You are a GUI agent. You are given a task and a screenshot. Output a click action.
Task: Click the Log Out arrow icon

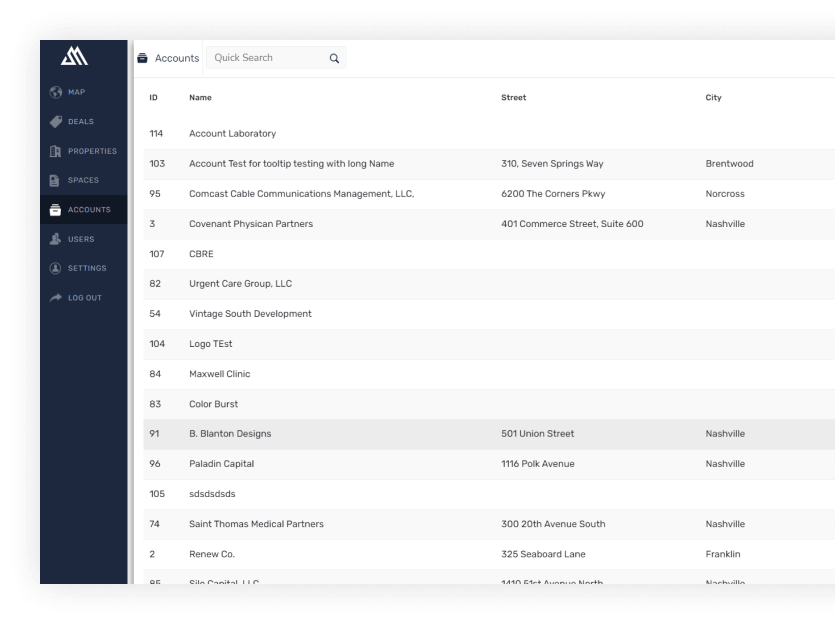click(56, 298)
